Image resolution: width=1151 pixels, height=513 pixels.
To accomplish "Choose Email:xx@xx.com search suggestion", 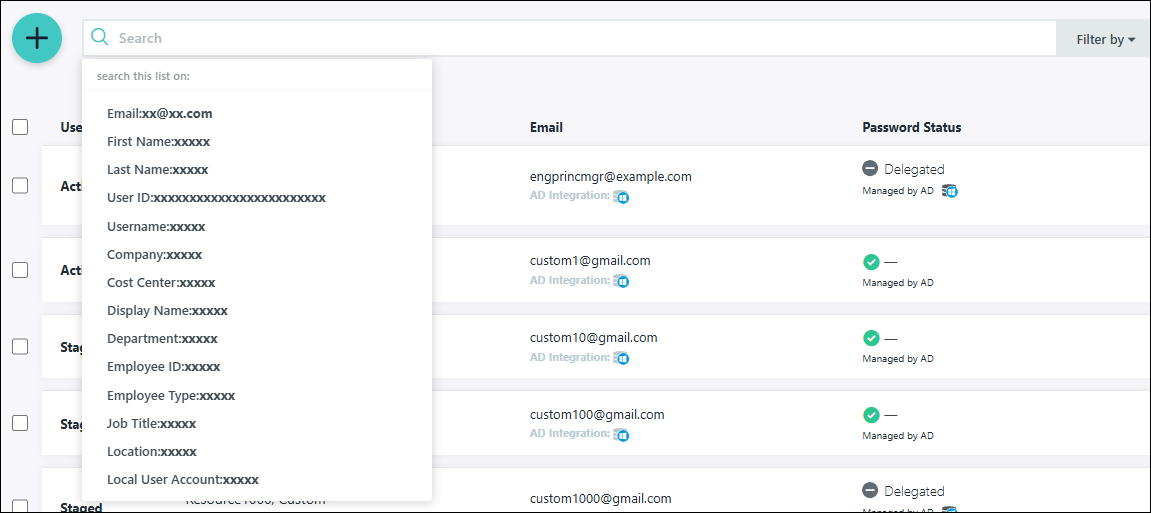I will click(160, 114).
